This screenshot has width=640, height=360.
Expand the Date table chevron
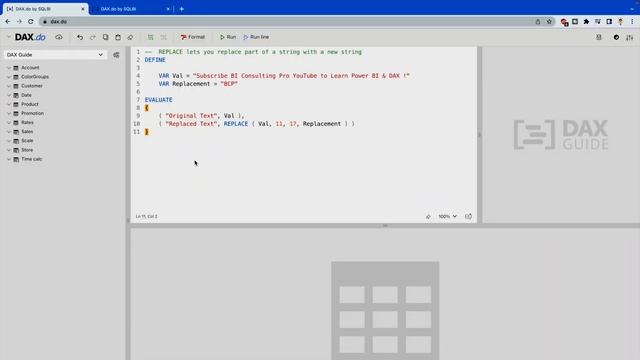9,95
